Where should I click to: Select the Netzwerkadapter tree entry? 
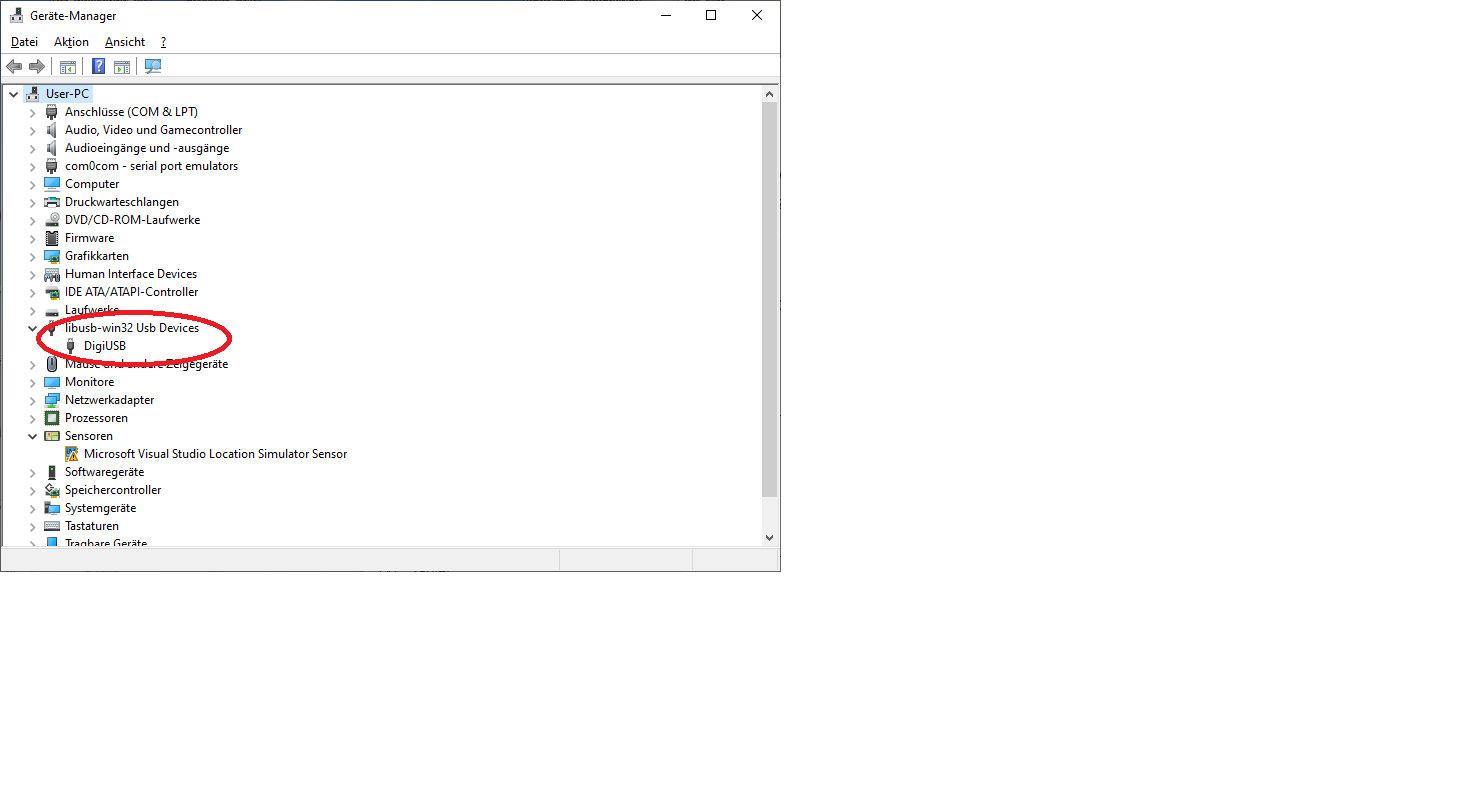coord(109,400)
